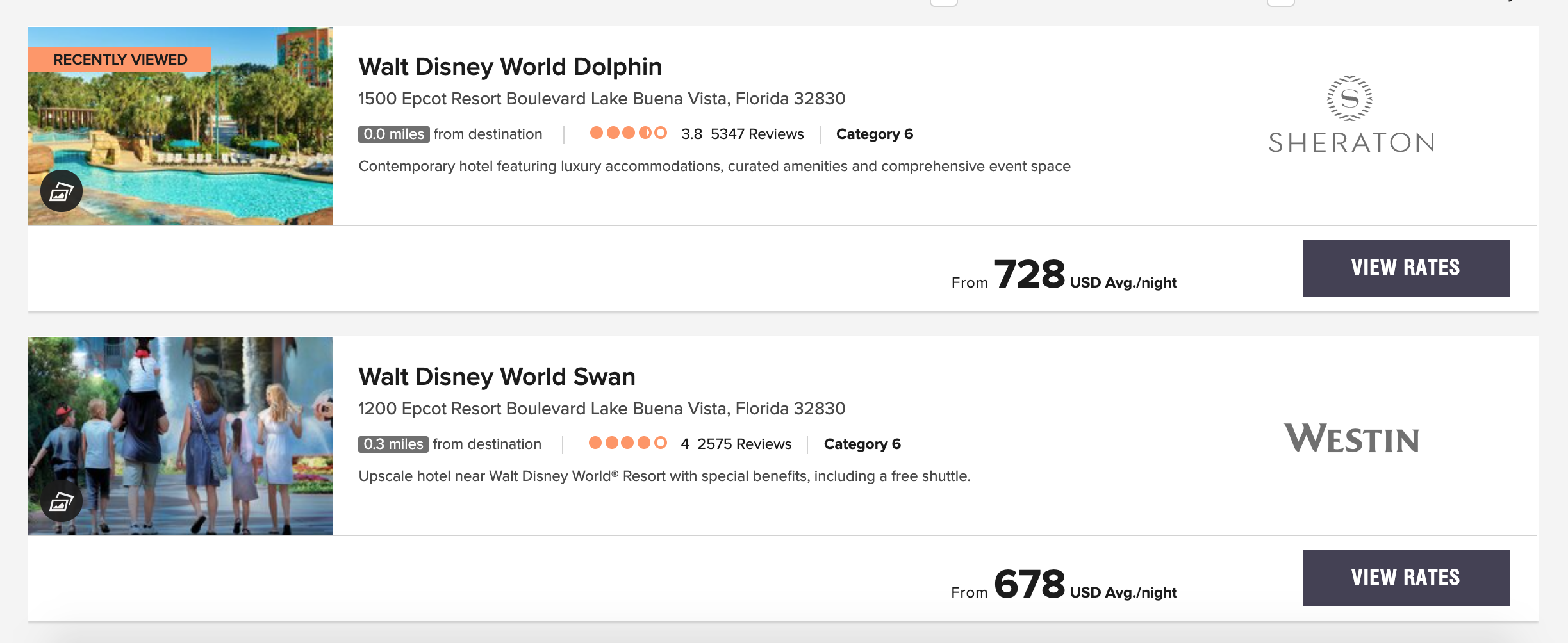The image size is (1568, 643).
Task: Click the 0.0 miles distance badge
Action: tap(393, 134)
